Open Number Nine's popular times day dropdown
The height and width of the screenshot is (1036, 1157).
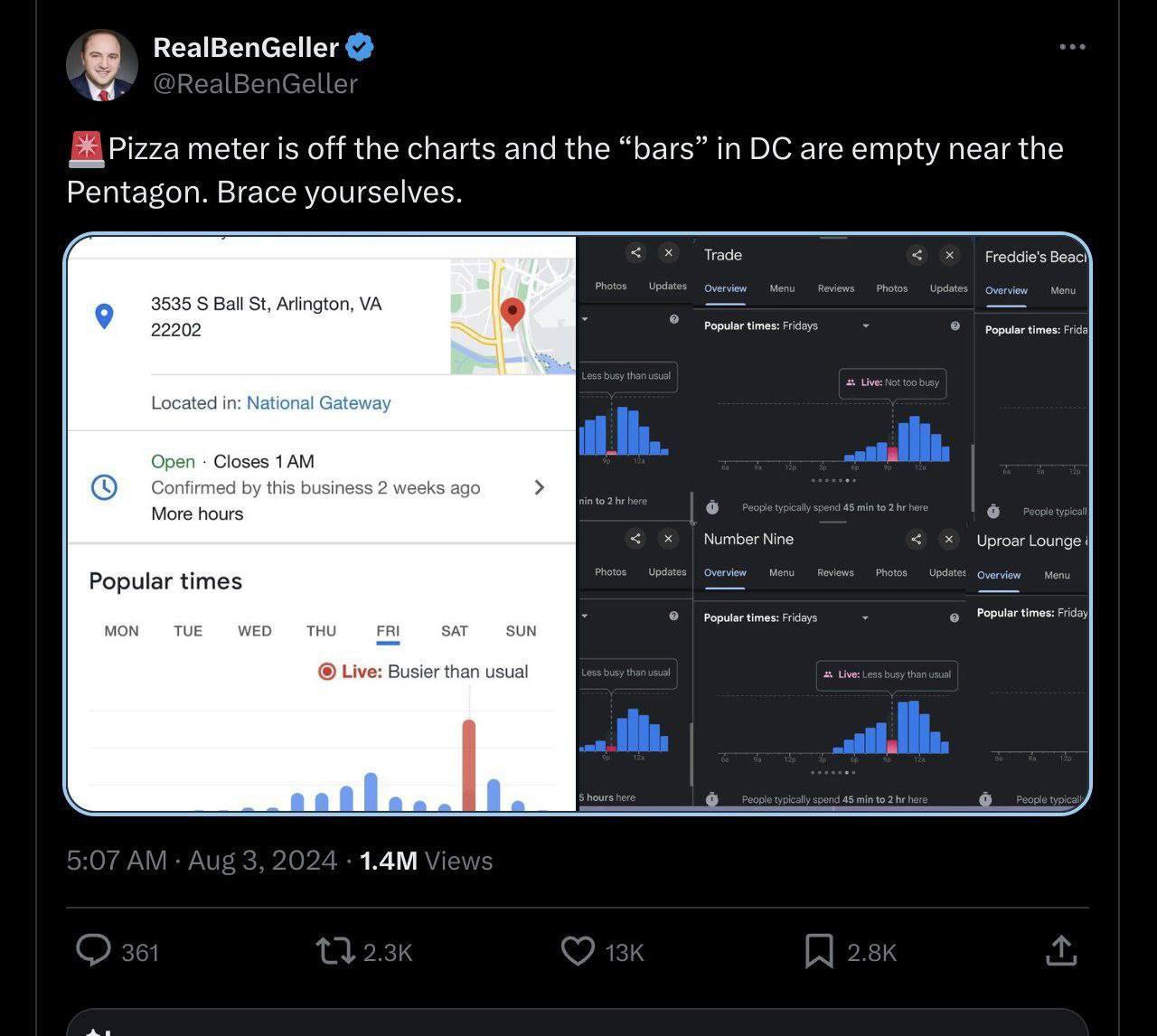[865, 617]
